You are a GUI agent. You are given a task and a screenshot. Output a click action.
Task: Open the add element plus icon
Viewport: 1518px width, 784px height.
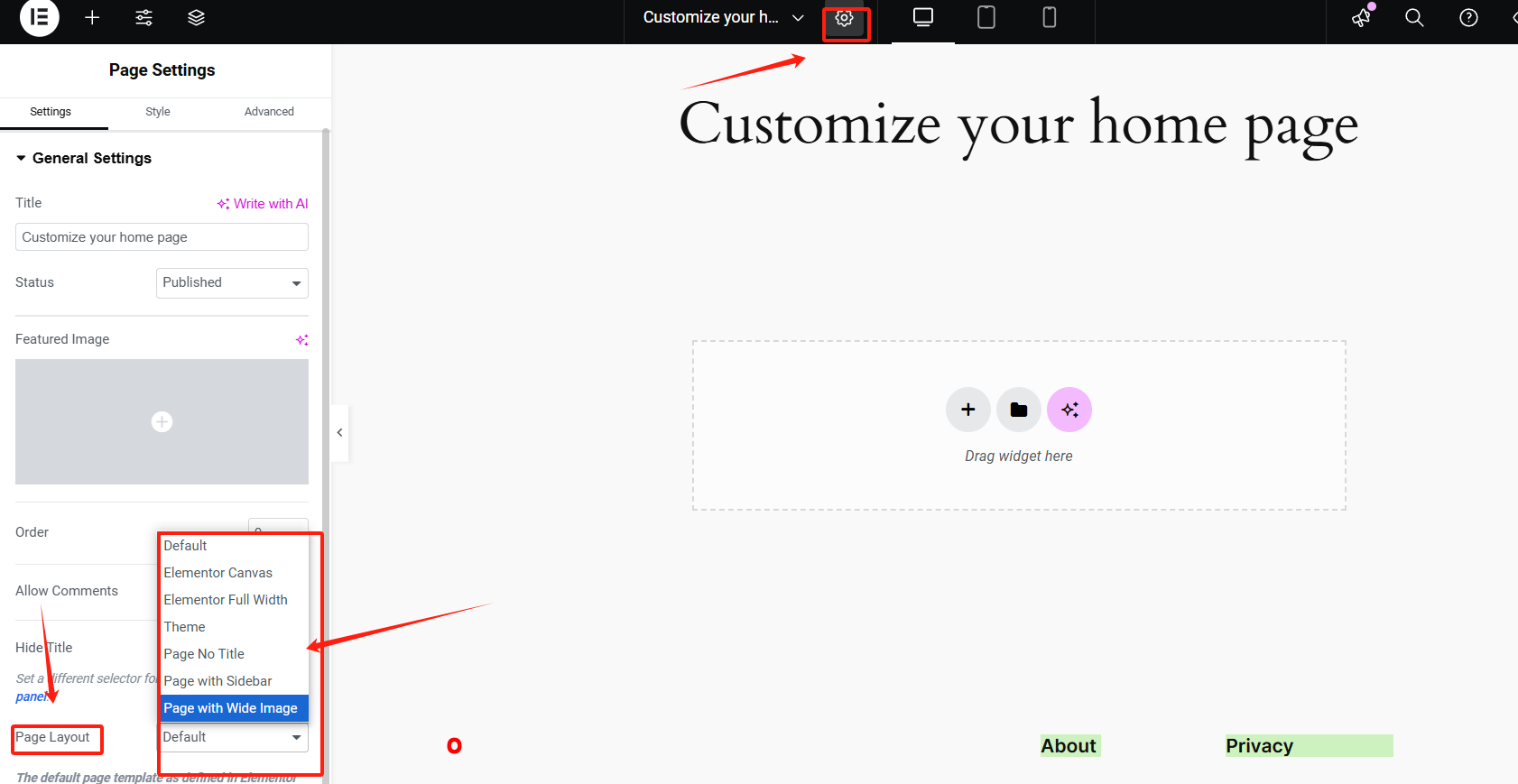click(x=92, y=18)
